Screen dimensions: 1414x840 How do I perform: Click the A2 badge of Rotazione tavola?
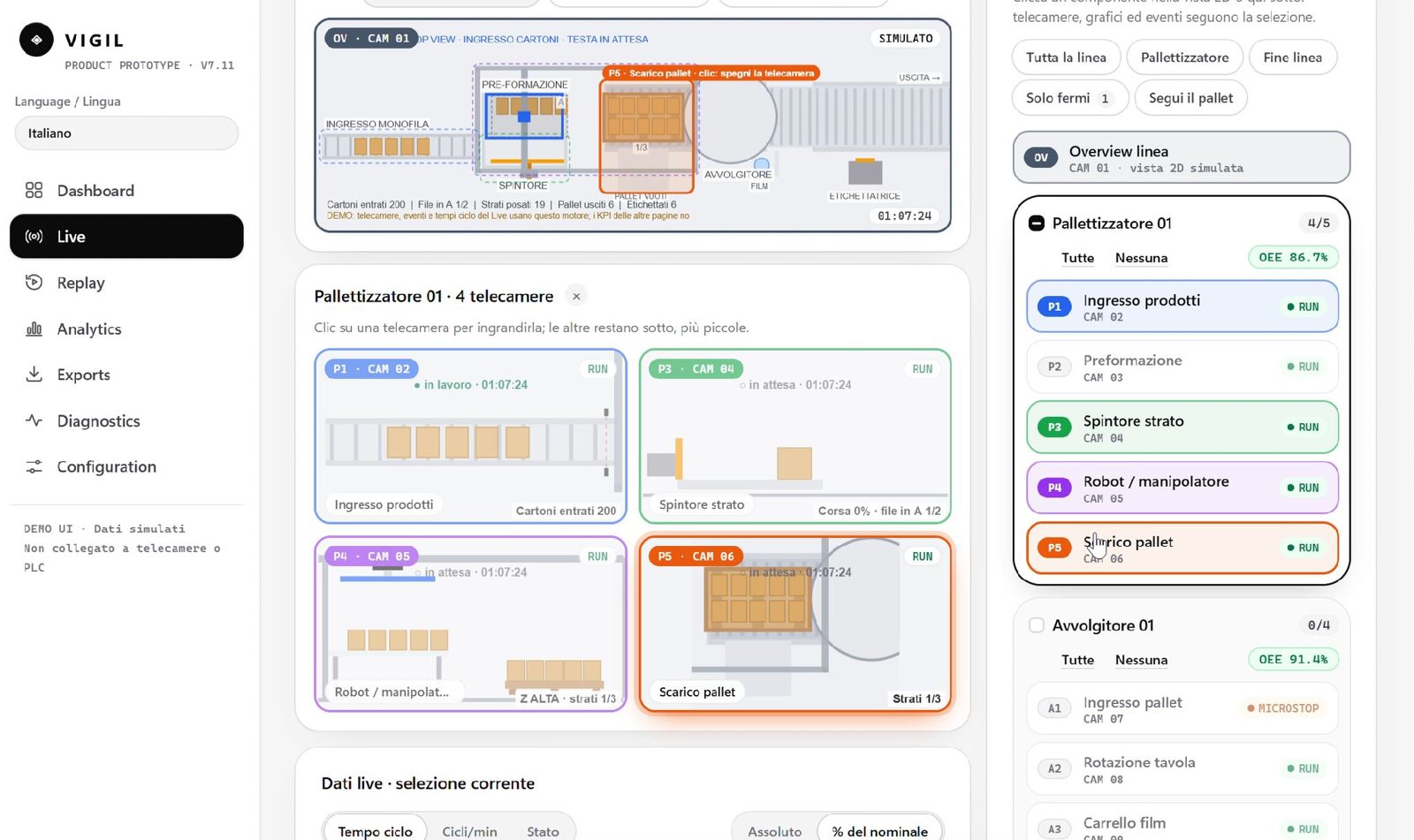(1054, 768)
